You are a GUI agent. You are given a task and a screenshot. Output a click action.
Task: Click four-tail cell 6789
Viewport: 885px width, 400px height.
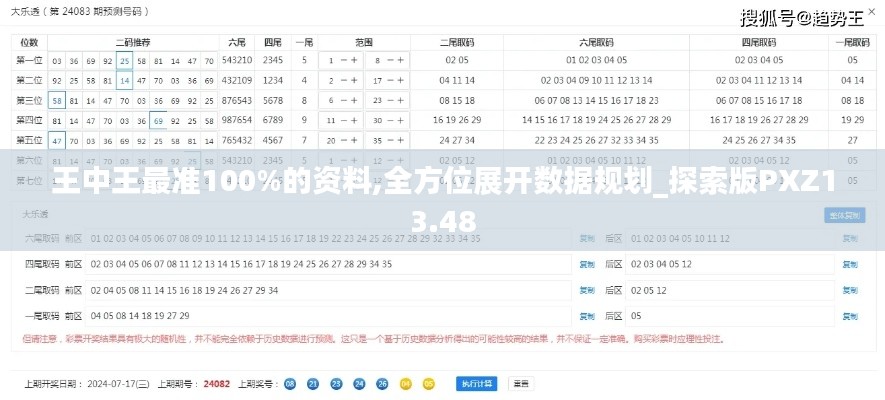tap(273, 120)
